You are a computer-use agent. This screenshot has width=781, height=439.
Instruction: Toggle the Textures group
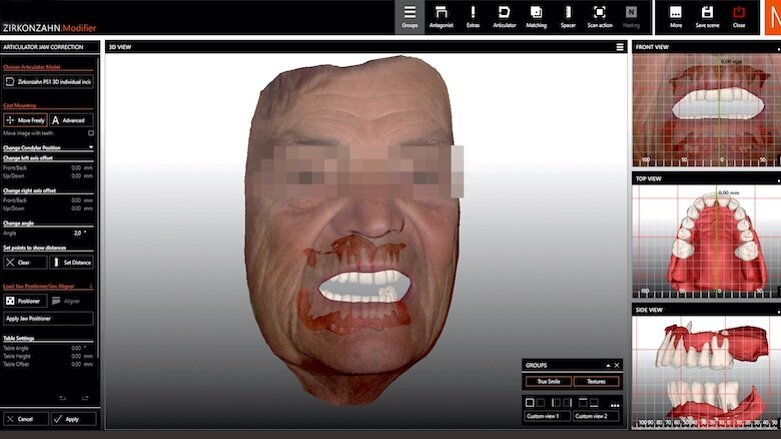(x=596, y=382)
